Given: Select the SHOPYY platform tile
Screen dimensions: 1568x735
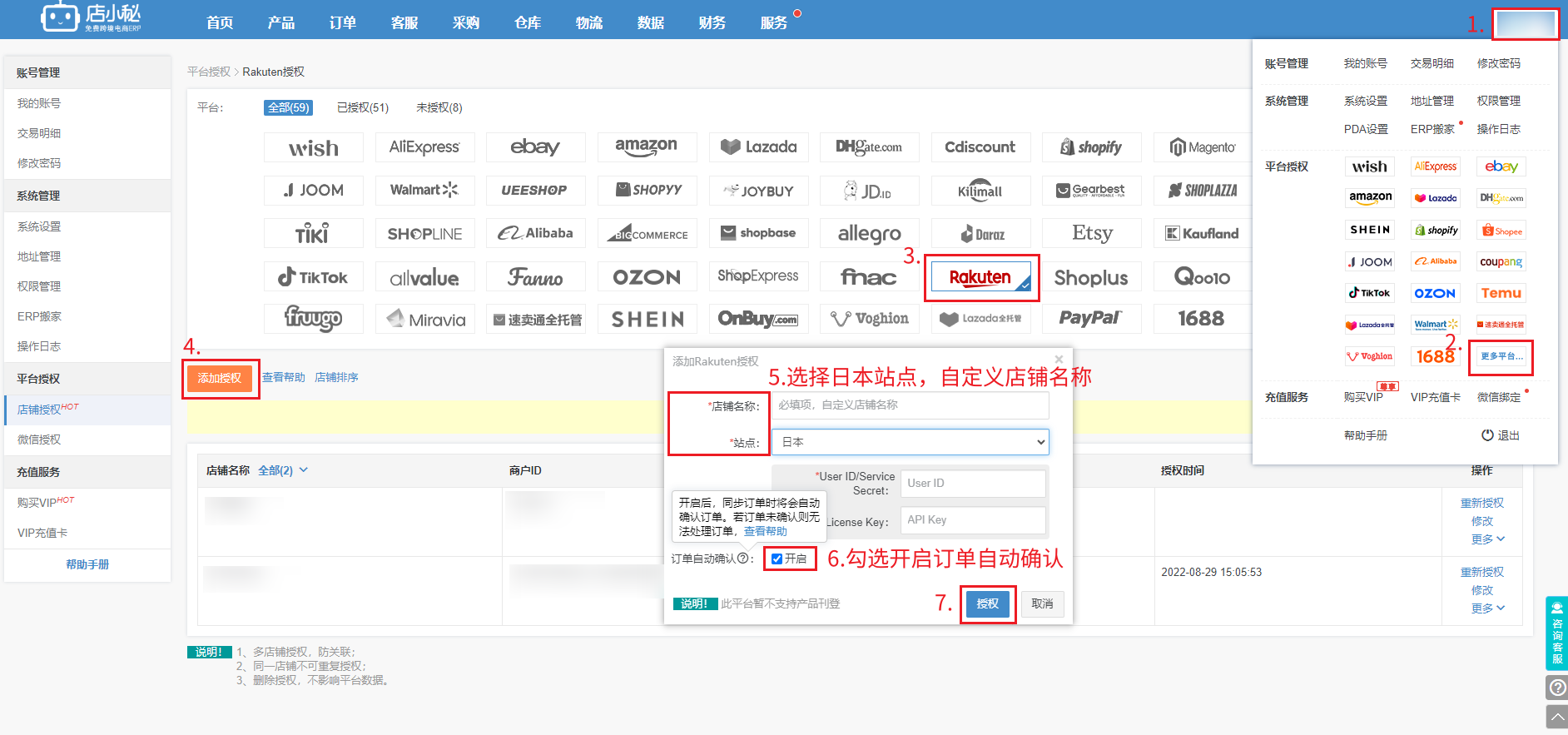Looking at the screenshot, I should click(x=647, y=191).
